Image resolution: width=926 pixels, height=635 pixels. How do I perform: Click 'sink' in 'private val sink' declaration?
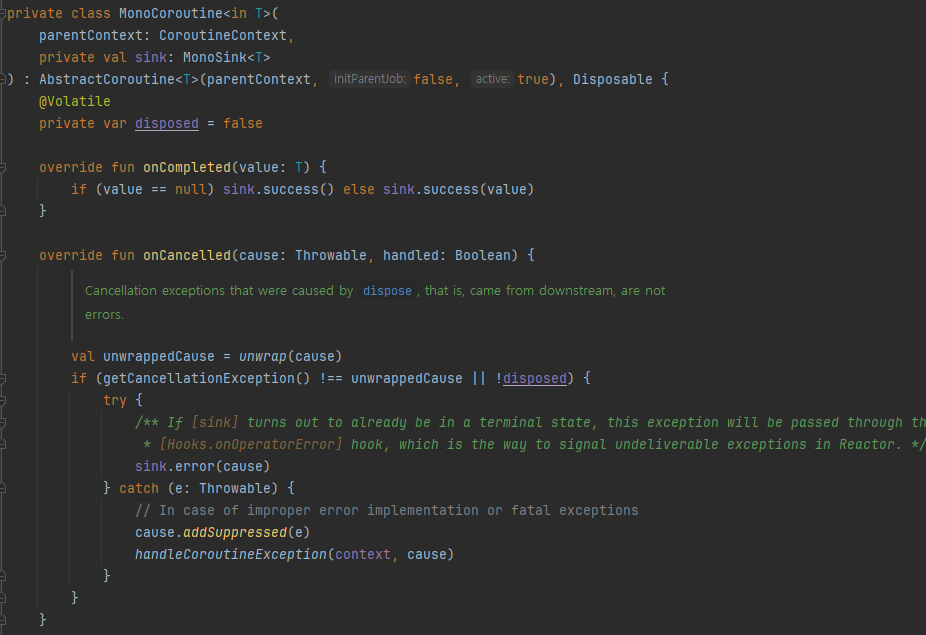(x=151, y=57)
